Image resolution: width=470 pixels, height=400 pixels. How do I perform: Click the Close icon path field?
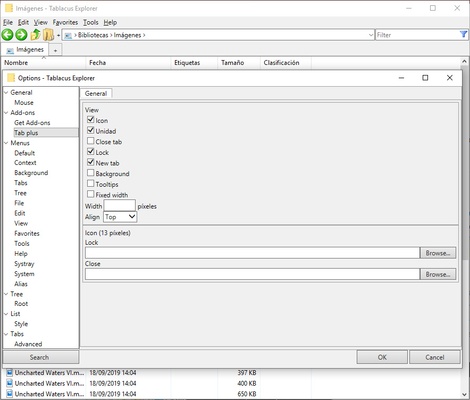click(252, 274)
